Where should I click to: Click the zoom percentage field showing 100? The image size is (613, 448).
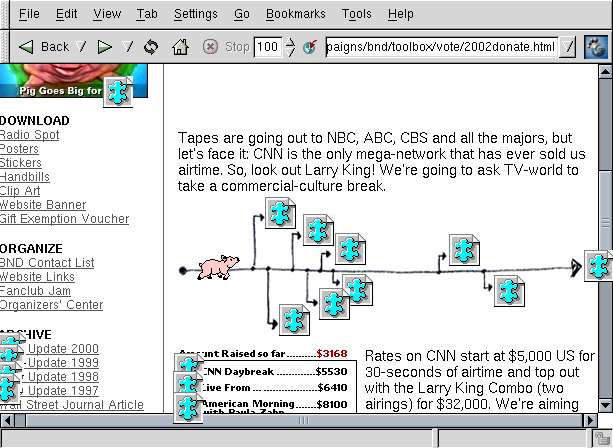pyautogui.click(x=268, y=47)
